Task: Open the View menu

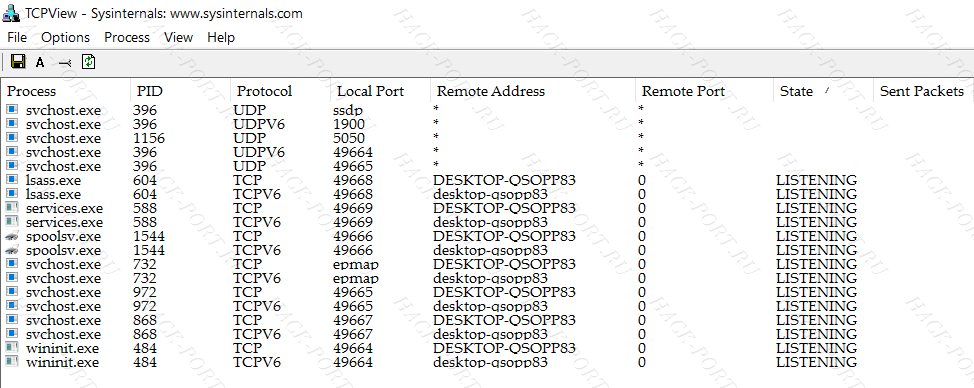Action: pos(178,37)
